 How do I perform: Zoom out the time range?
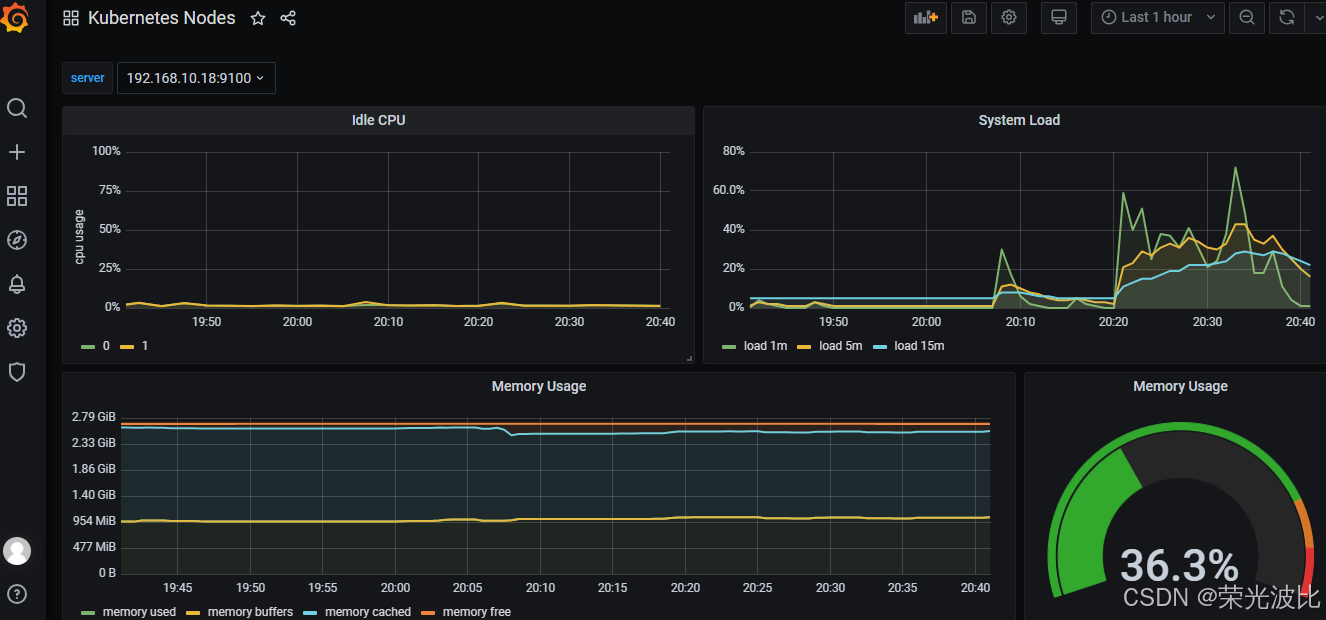pyautogui.click(x=1247, y=17)
